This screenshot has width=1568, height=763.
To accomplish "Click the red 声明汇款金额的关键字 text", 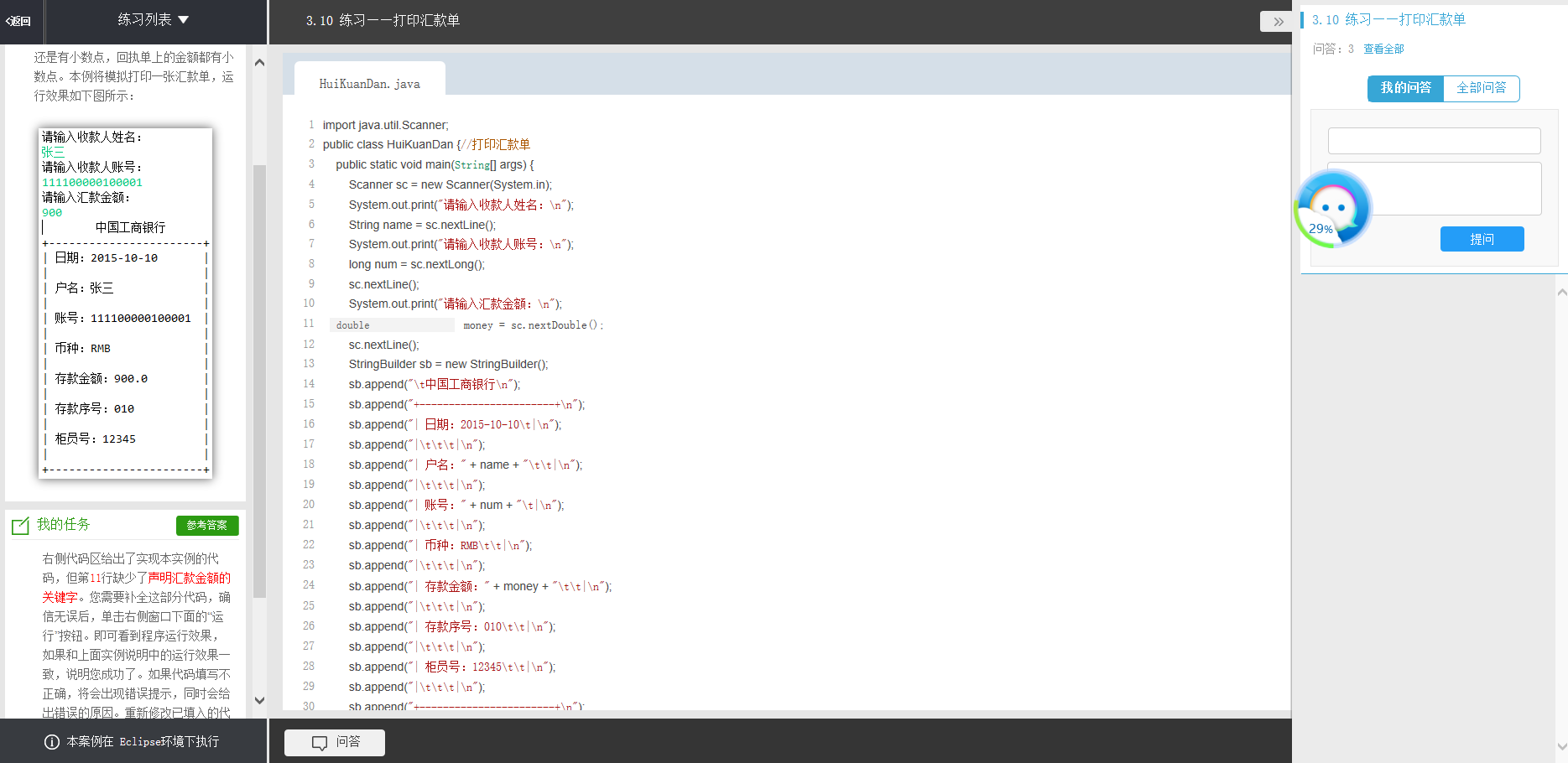I will (x=137, y=587).
